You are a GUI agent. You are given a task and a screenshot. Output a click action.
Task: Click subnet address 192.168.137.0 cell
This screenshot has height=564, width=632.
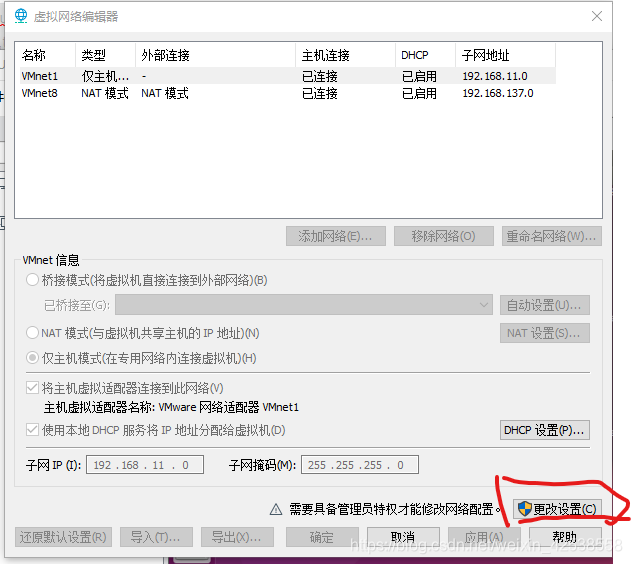(498, 93)
